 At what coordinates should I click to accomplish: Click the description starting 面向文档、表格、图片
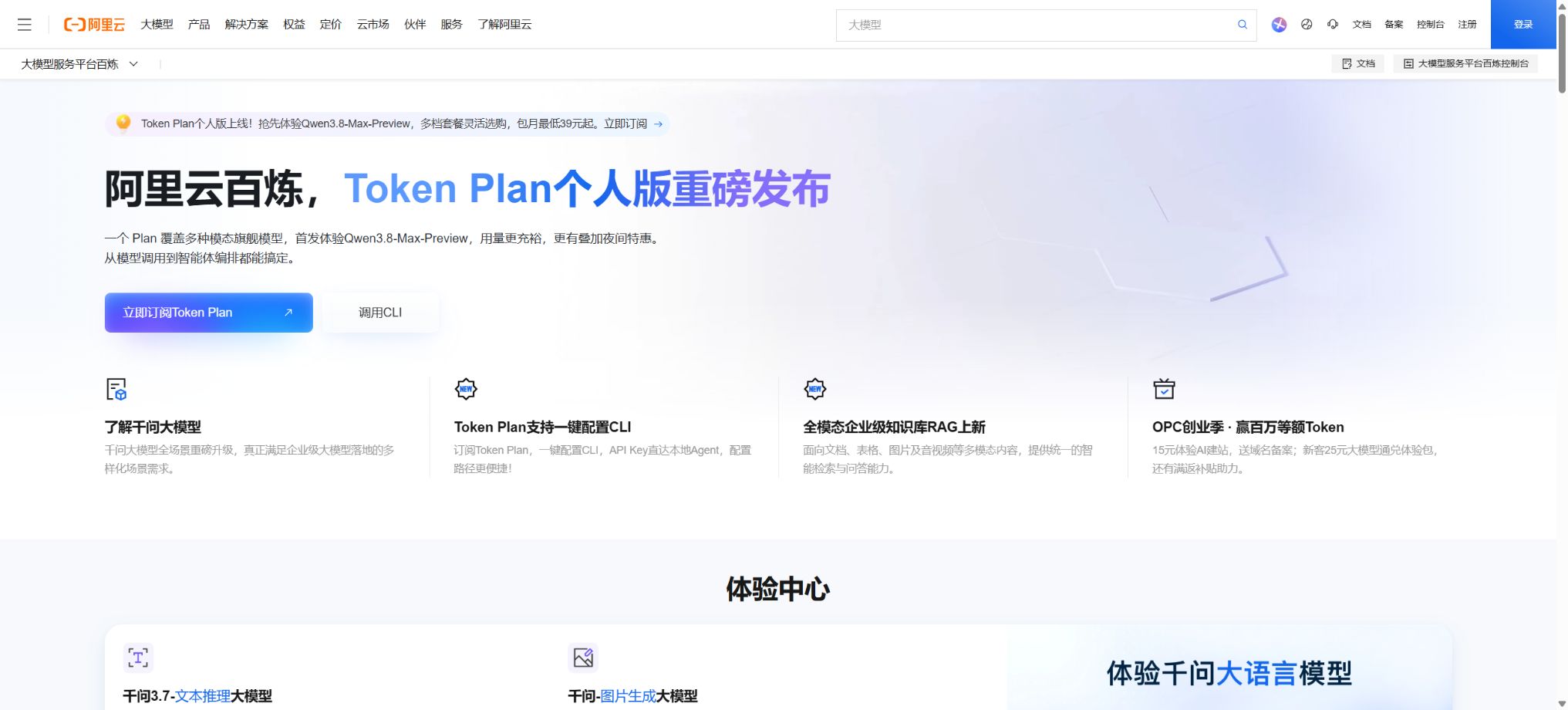point(948,459)
